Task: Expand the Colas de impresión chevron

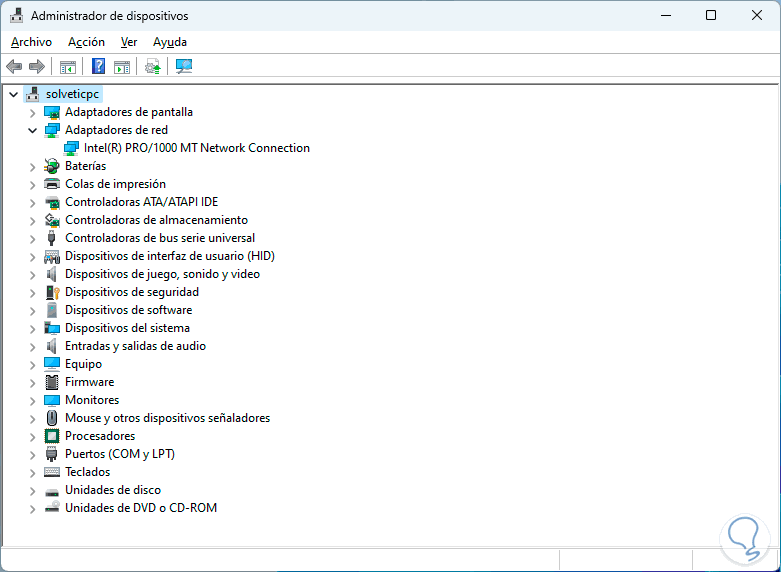Action: (x=33, y=185)
